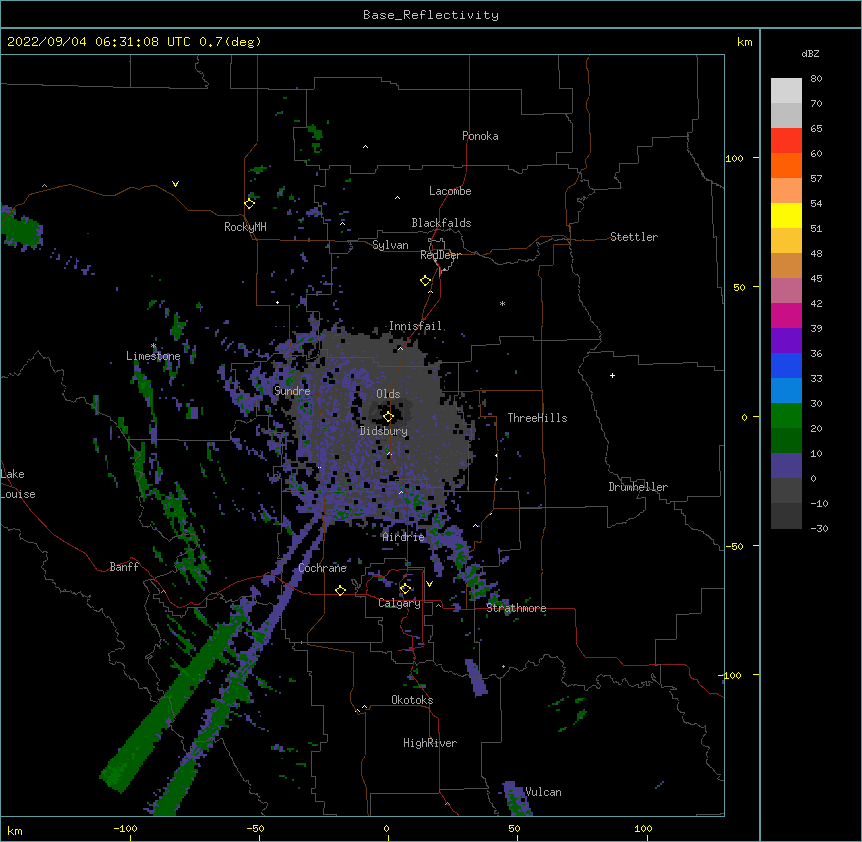The image size is (862, 842).
Task: Select the magenta 42–39 dBZ legend swatch
Action: (786, 315)
